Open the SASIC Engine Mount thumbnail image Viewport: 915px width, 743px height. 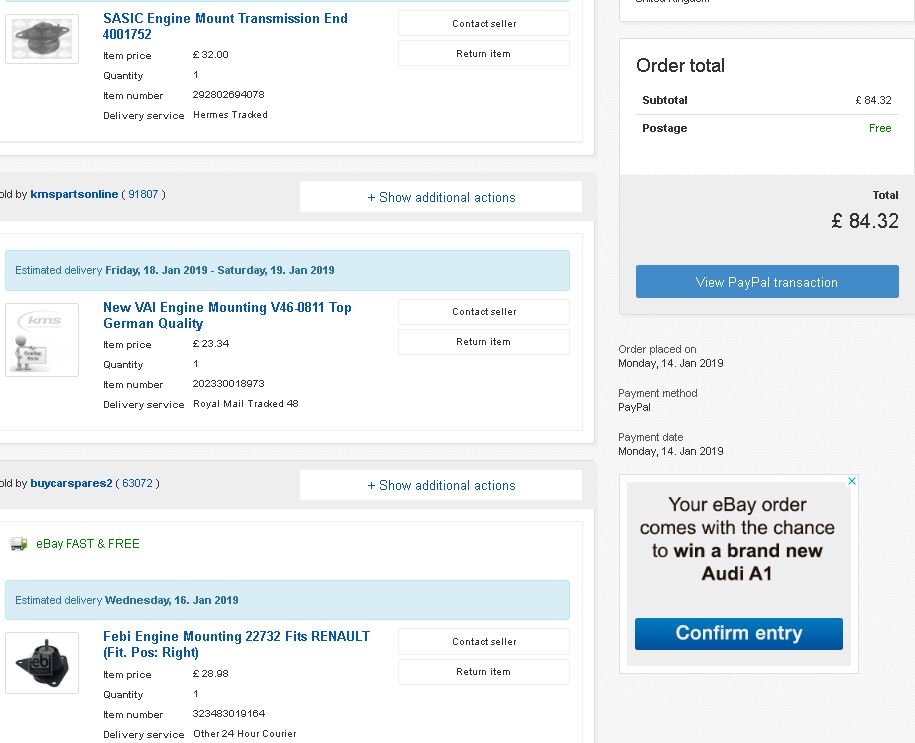click(41, 38)
